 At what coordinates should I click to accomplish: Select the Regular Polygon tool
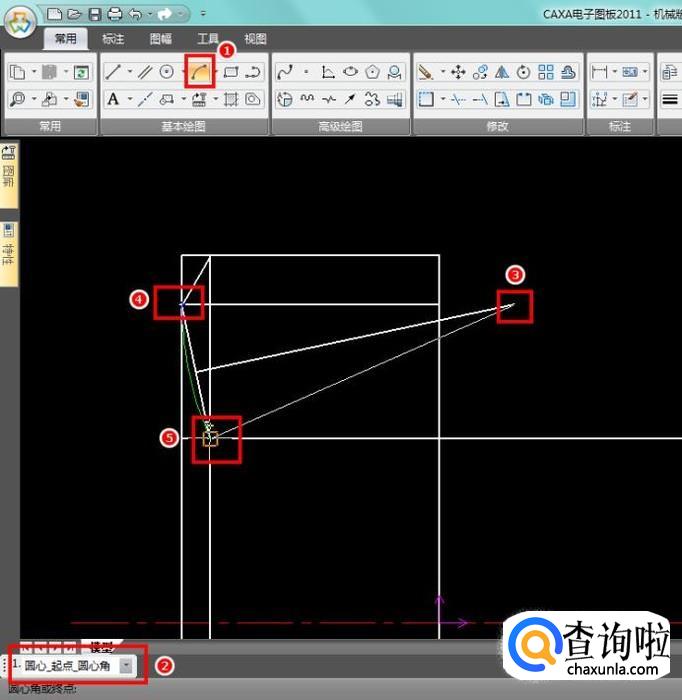coord(372,72)
